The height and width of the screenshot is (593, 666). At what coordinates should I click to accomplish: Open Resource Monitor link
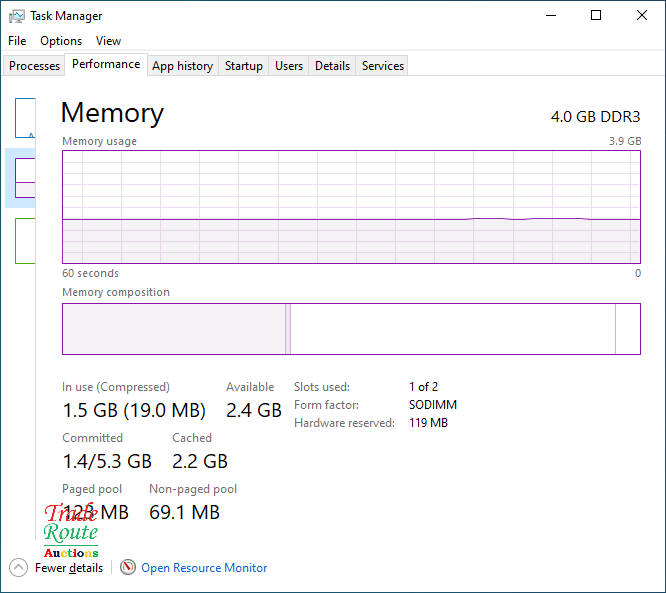click(x=204, y=568)
